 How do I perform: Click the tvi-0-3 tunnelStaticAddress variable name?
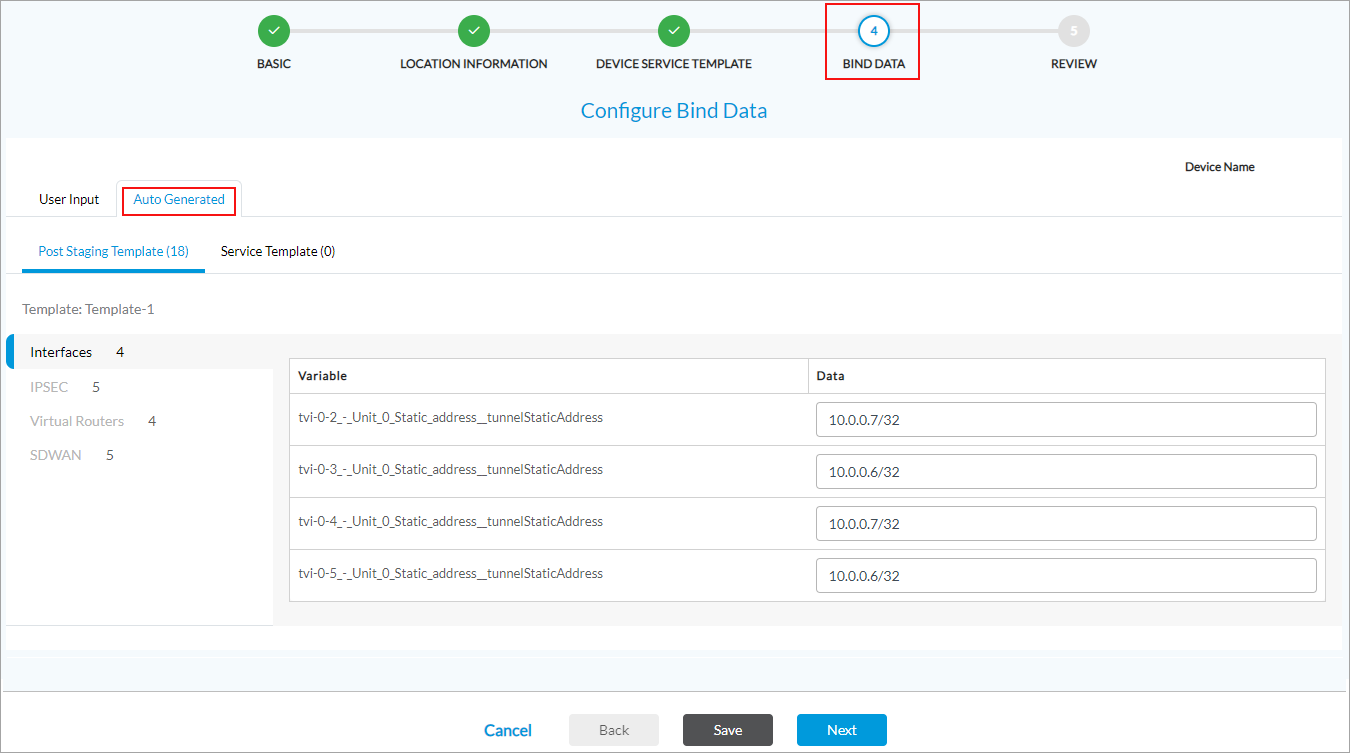coord(451,469)
